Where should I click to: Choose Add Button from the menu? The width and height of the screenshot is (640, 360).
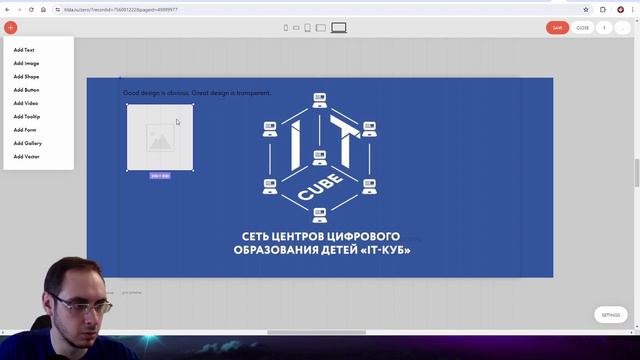point(26,90)
